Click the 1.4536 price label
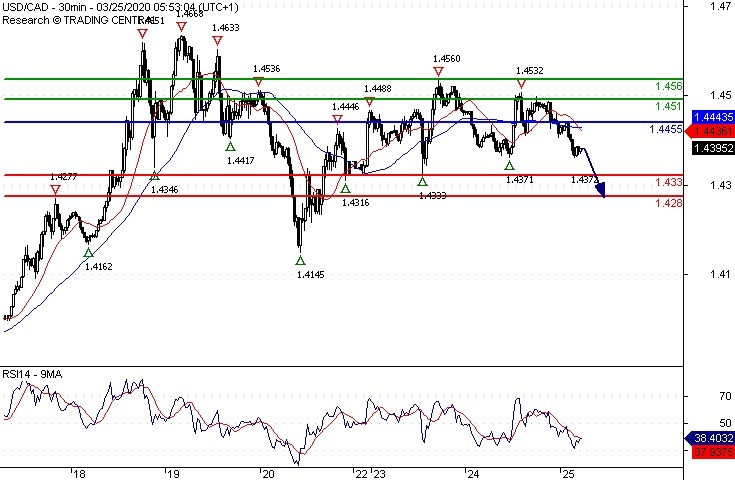The image size is (735, 480). 267,69
